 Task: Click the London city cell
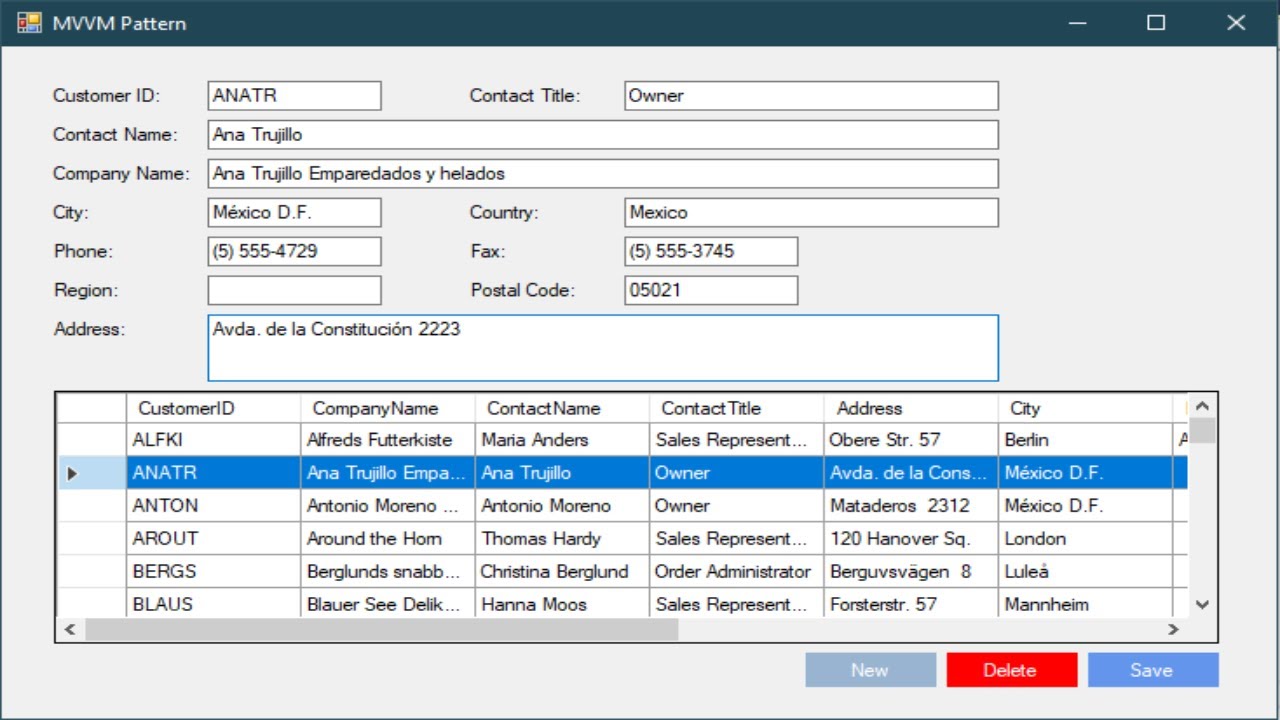1085,539
